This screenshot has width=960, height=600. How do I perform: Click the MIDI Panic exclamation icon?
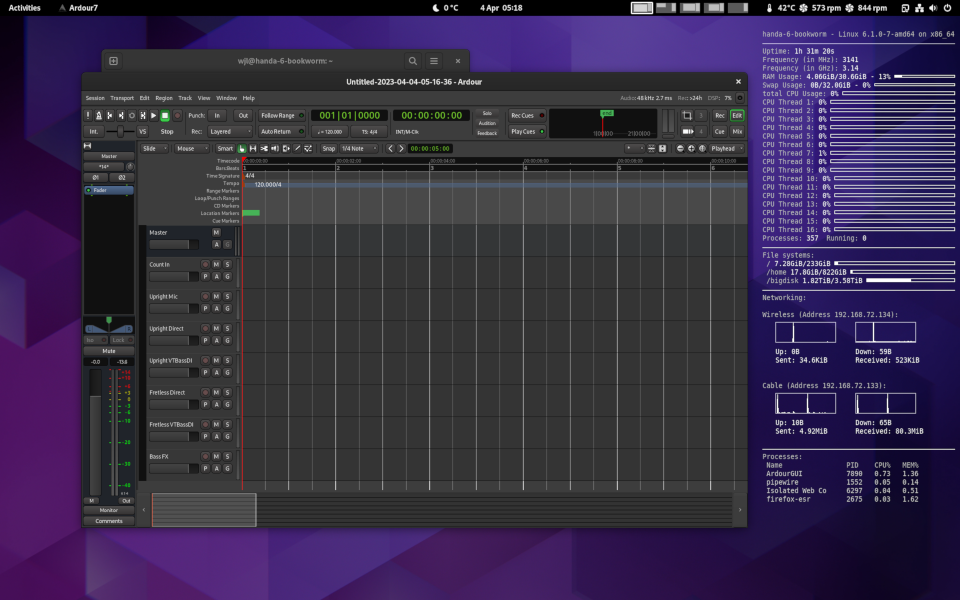88,115
